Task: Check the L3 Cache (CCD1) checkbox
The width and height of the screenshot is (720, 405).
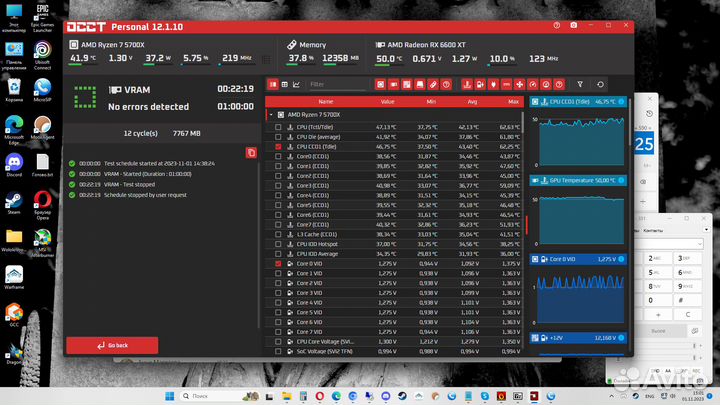Action: coord(278,234)
